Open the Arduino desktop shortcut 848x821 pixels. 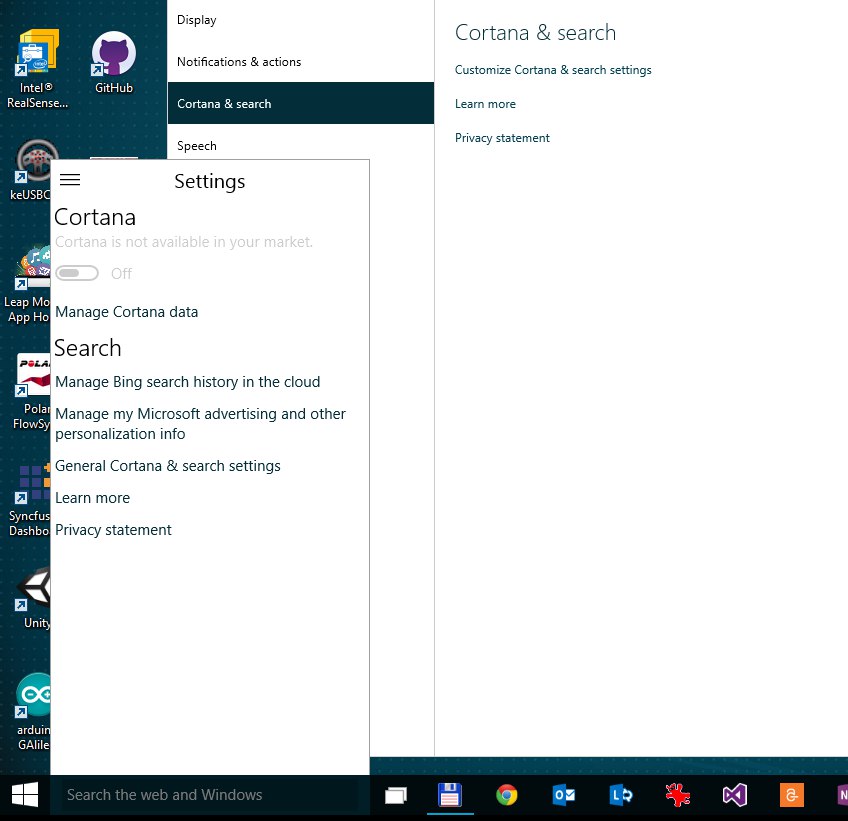(x=35, y=698)
